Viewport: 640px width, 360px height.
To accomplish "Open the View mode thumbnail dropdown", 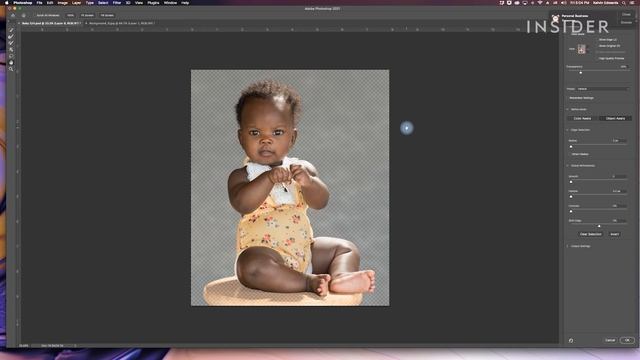I will click(x=582, y=49).
